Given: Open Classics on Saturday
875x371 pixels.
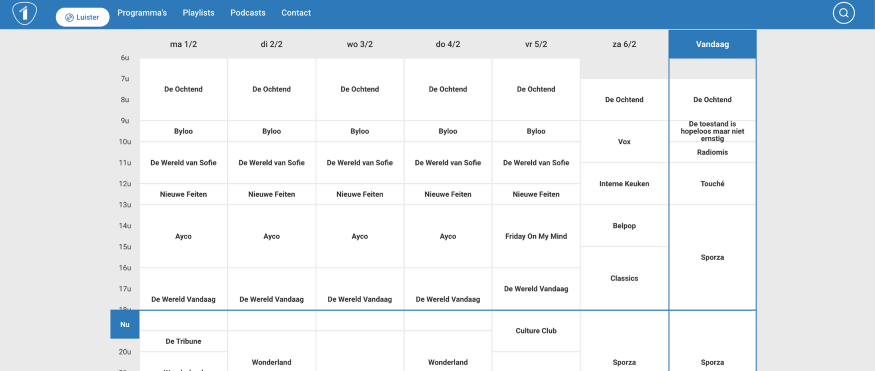Looking at the screenshot, I should coord(624,278).
